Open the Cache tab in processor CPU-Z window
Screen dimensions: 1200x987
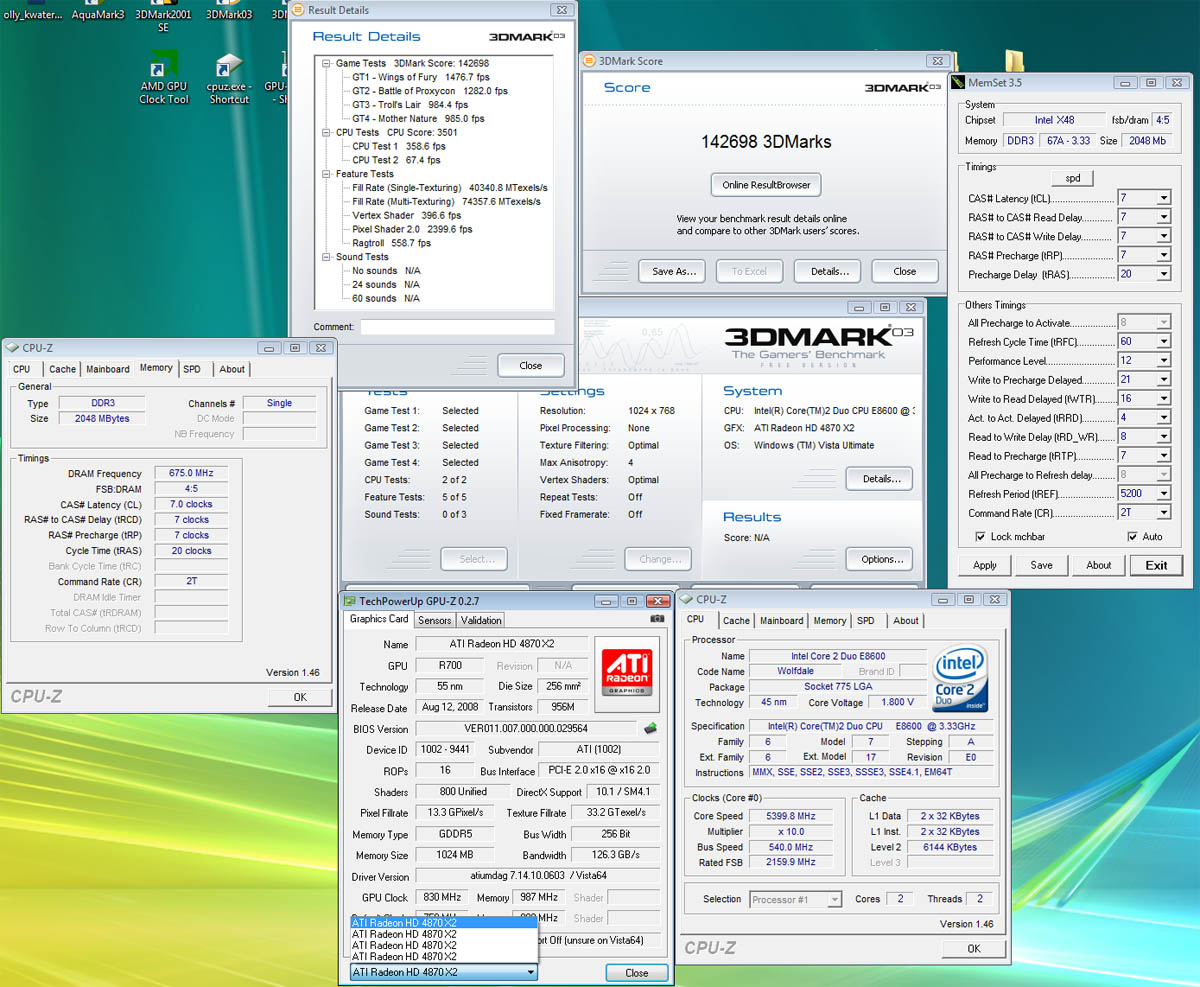(737, 621)
